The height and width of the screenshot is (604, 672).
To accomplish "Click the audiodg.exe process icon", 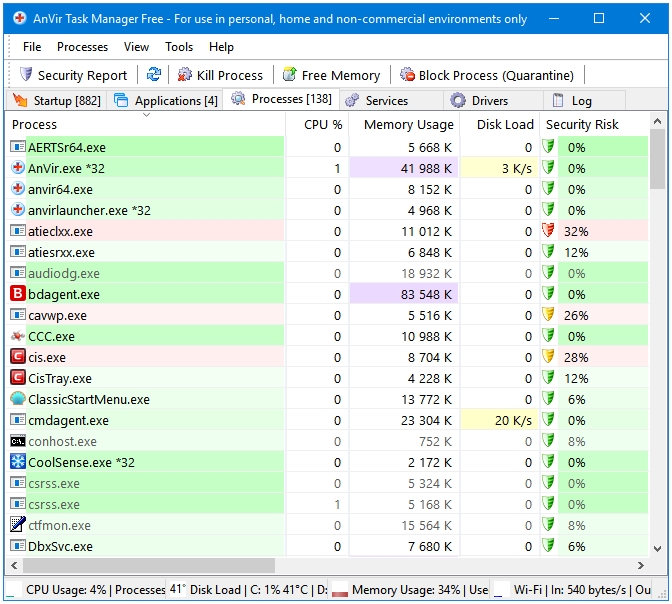I will [x=18, y=273].
